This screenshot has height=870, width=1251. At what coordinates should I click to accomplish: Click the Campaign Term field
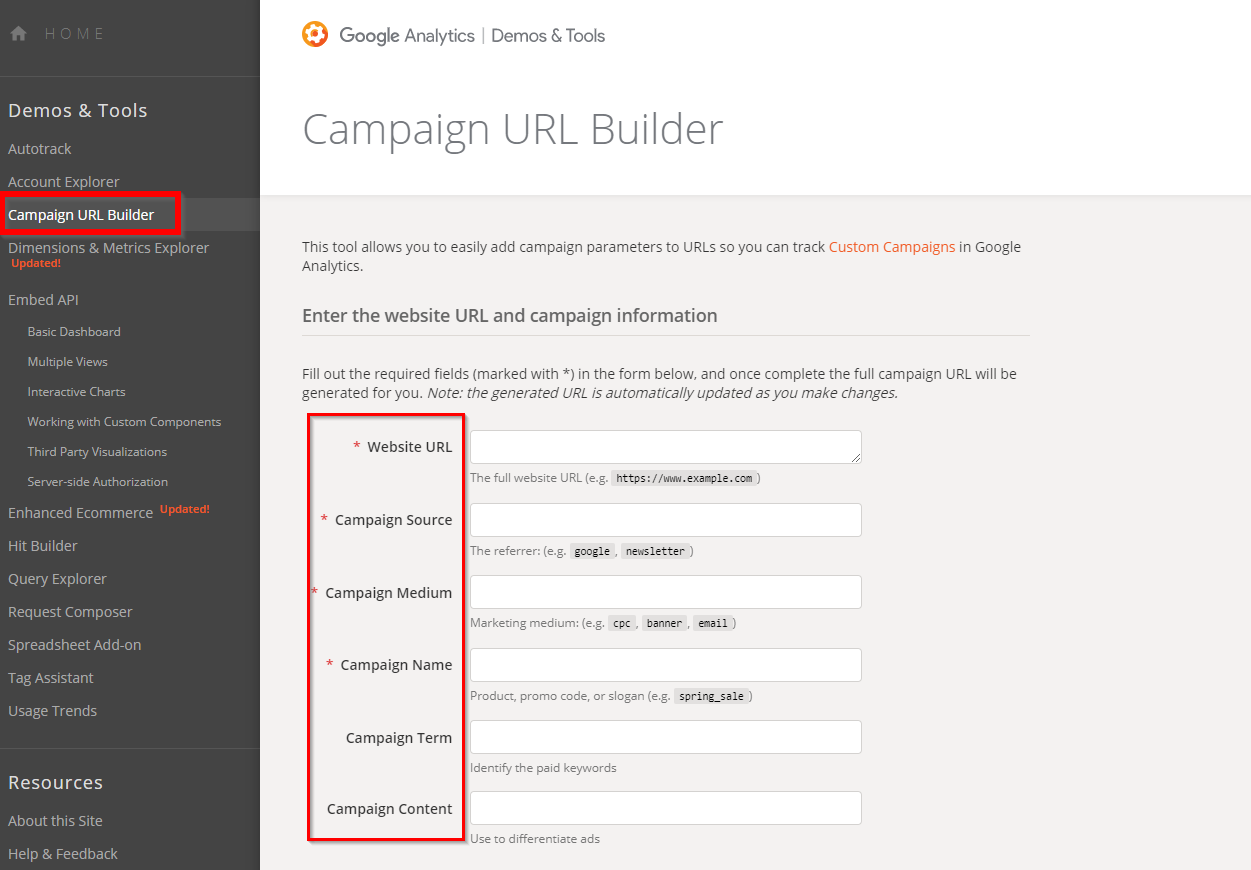pyautogui.click(x=665, y=737)
